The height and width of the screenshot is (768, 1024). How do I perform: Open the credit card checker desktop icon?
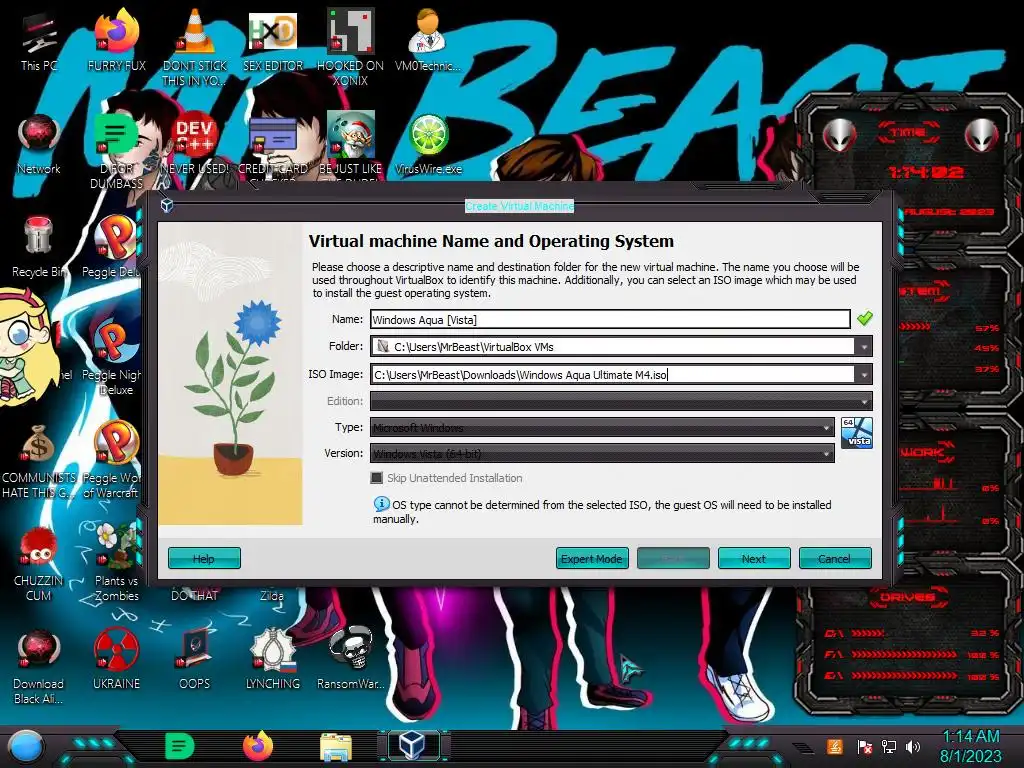click(x=272, y=147)
